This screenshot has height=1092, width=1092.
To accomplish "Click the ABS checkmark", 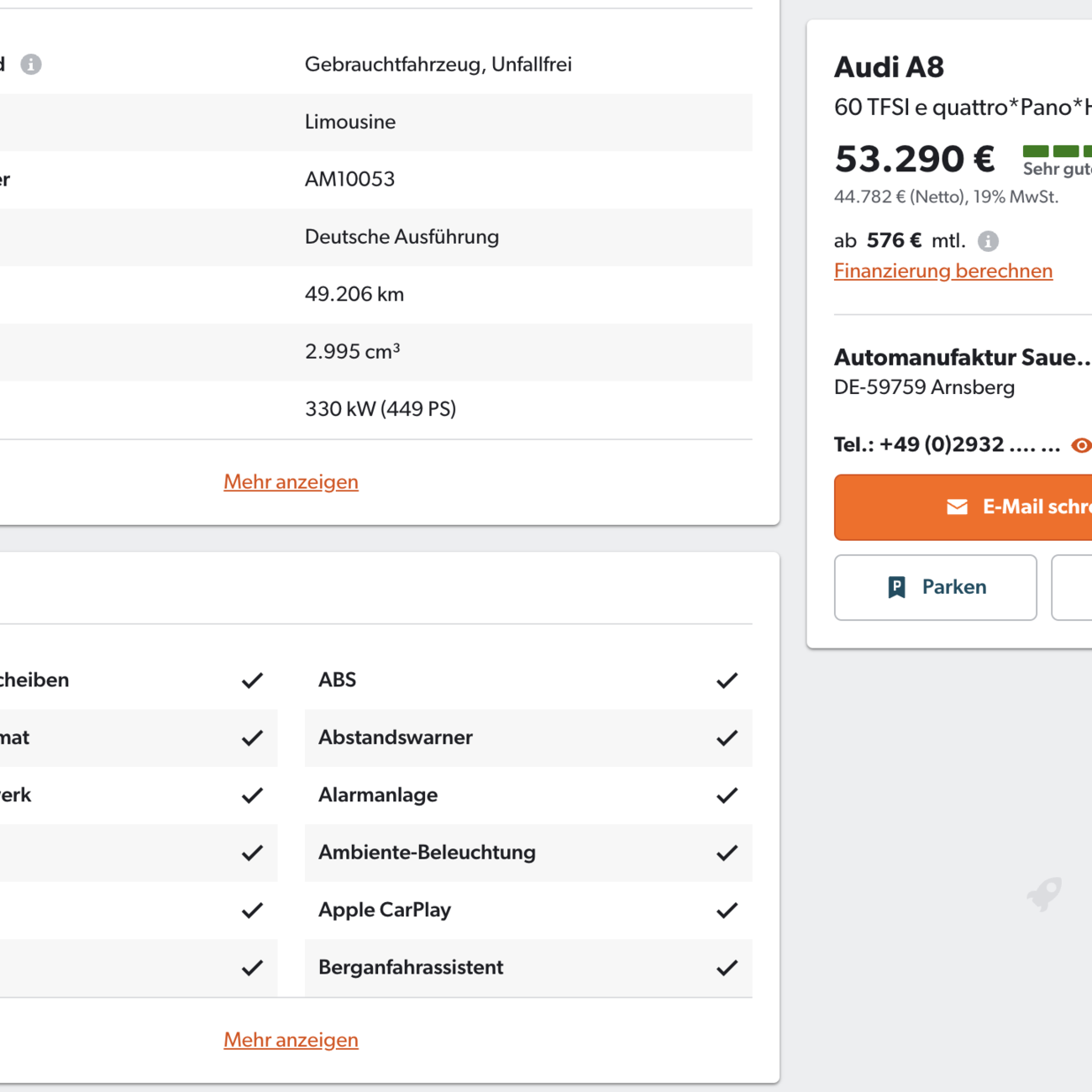I will click(727, 680).
